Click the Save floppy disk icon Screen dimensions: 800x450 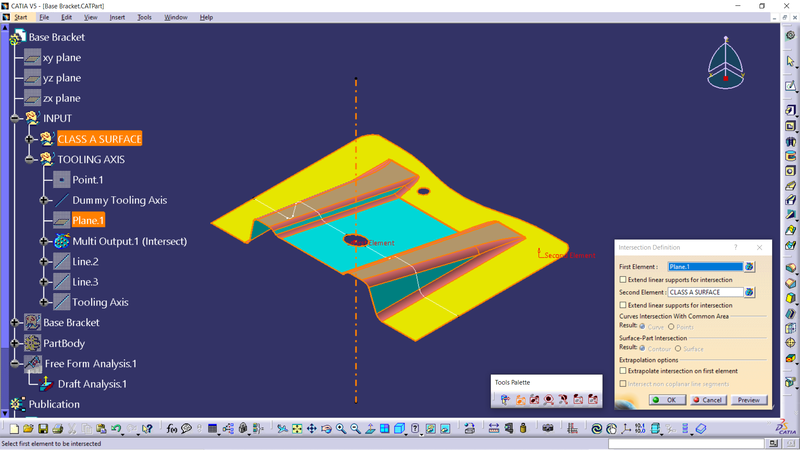[x=43, y=429]
